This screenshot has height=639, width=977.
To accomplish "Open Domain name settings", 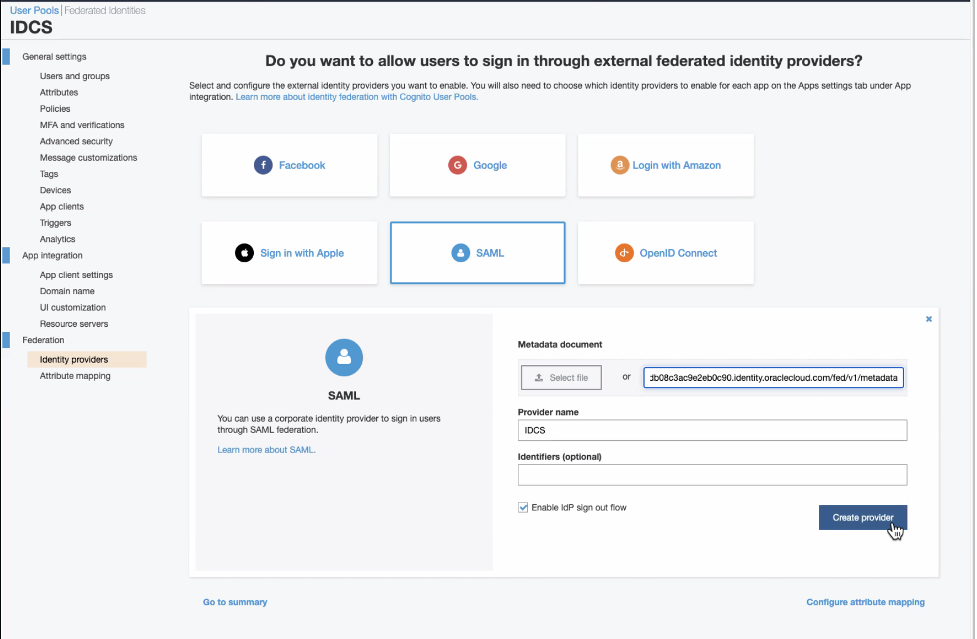I will [67, 291].
